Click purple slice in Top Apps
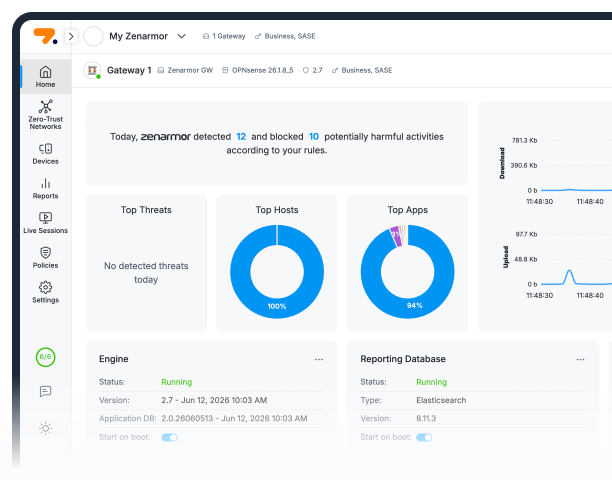 point(396,236)
